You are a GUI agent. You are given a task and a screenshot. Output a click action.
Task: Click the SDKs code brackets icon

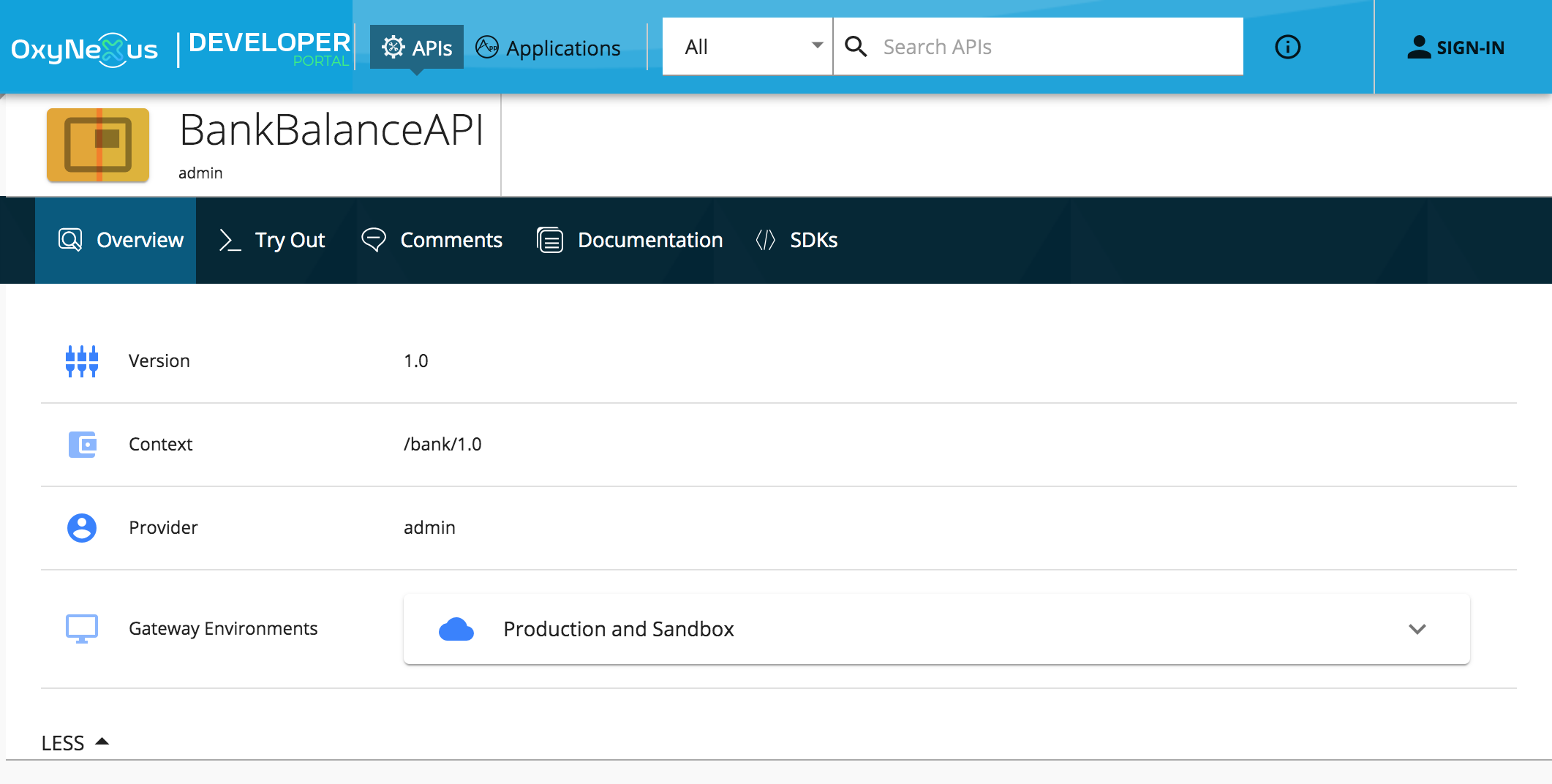pyautogui.click(x=765, y=240)
